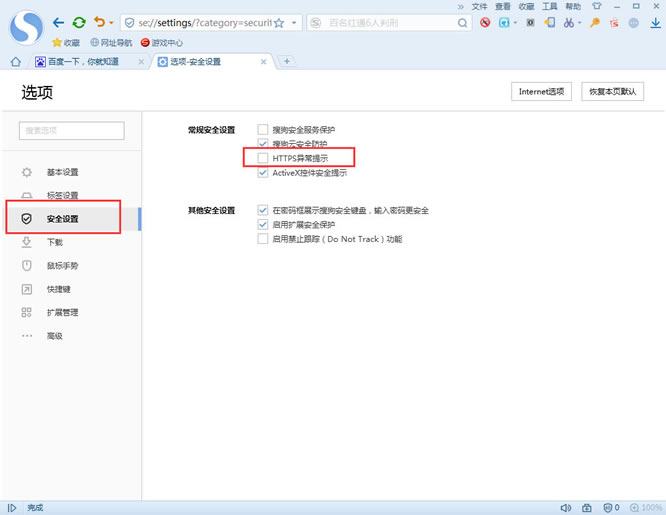Click the shield icon in address bar
Image resolution: width=666 pixels, height=515 pixels.
pyautogui.click(x=130, y=23)
